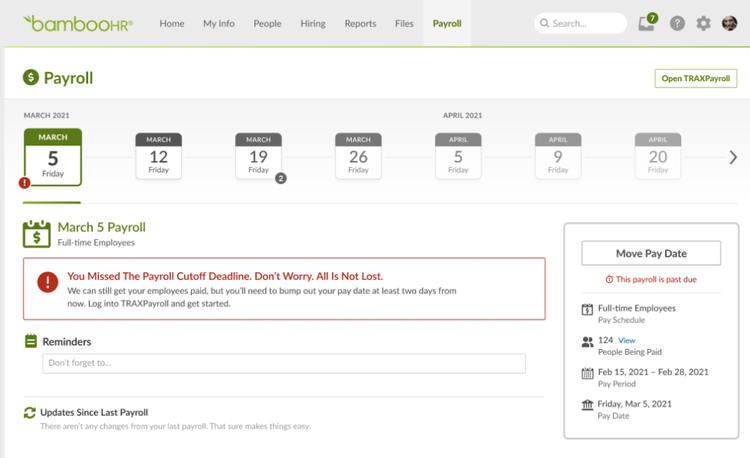Go to Home tab
750x458 pixels.
pos(172,23)
